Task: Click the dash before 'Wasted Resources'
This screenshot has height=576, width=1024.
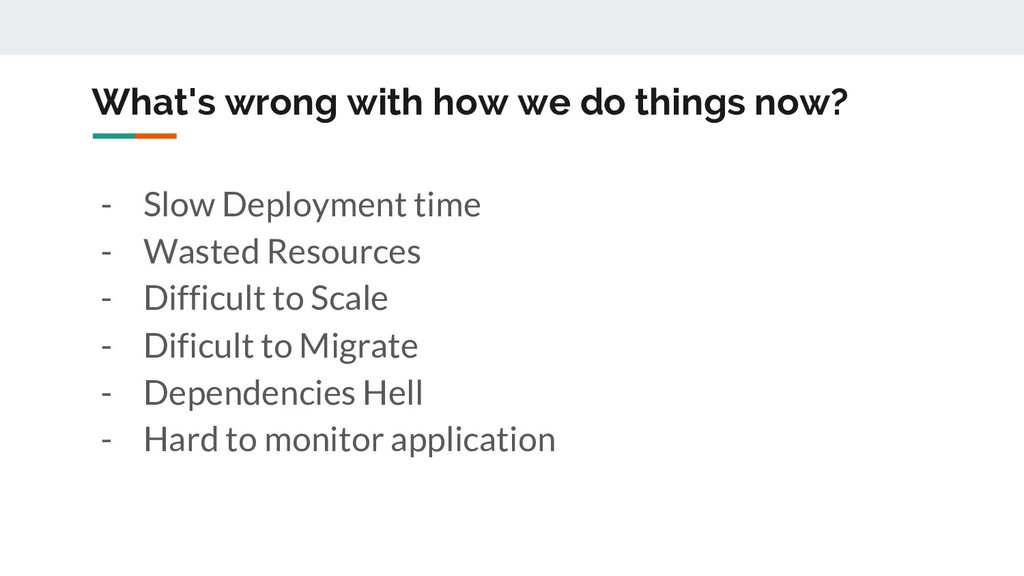Action: [x=106, y=253]
